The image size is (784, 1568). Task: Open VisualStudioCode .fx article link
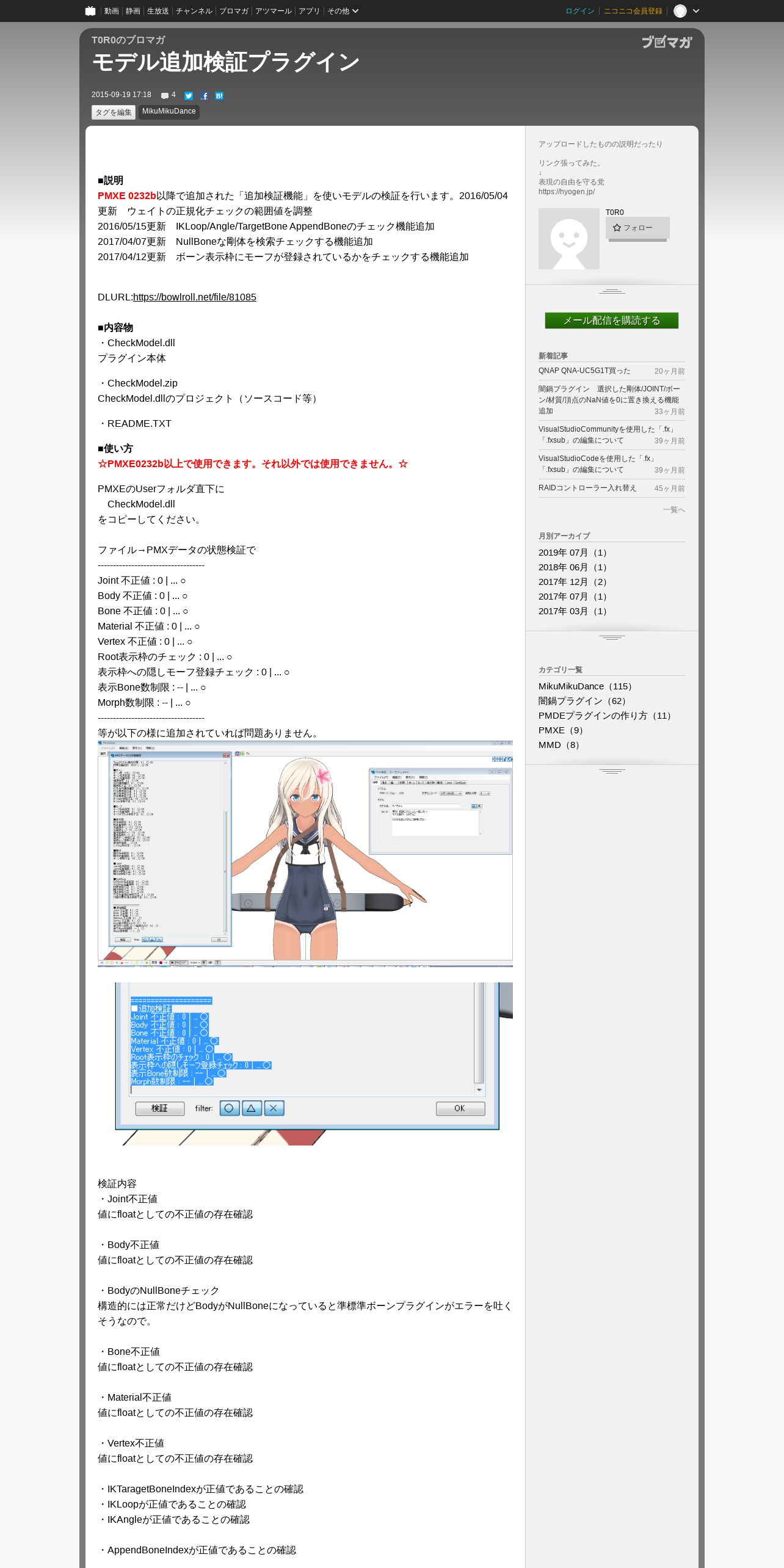pyautogui.click(x=597, y=464)
